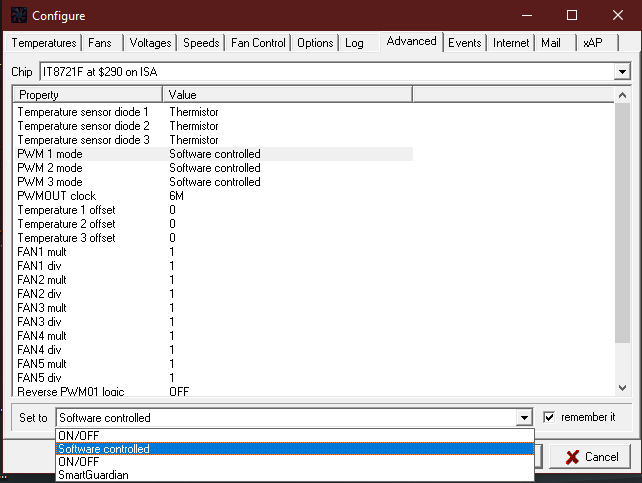Minimize the Configure window
The image size is (642, 483).
coord(527,16)
